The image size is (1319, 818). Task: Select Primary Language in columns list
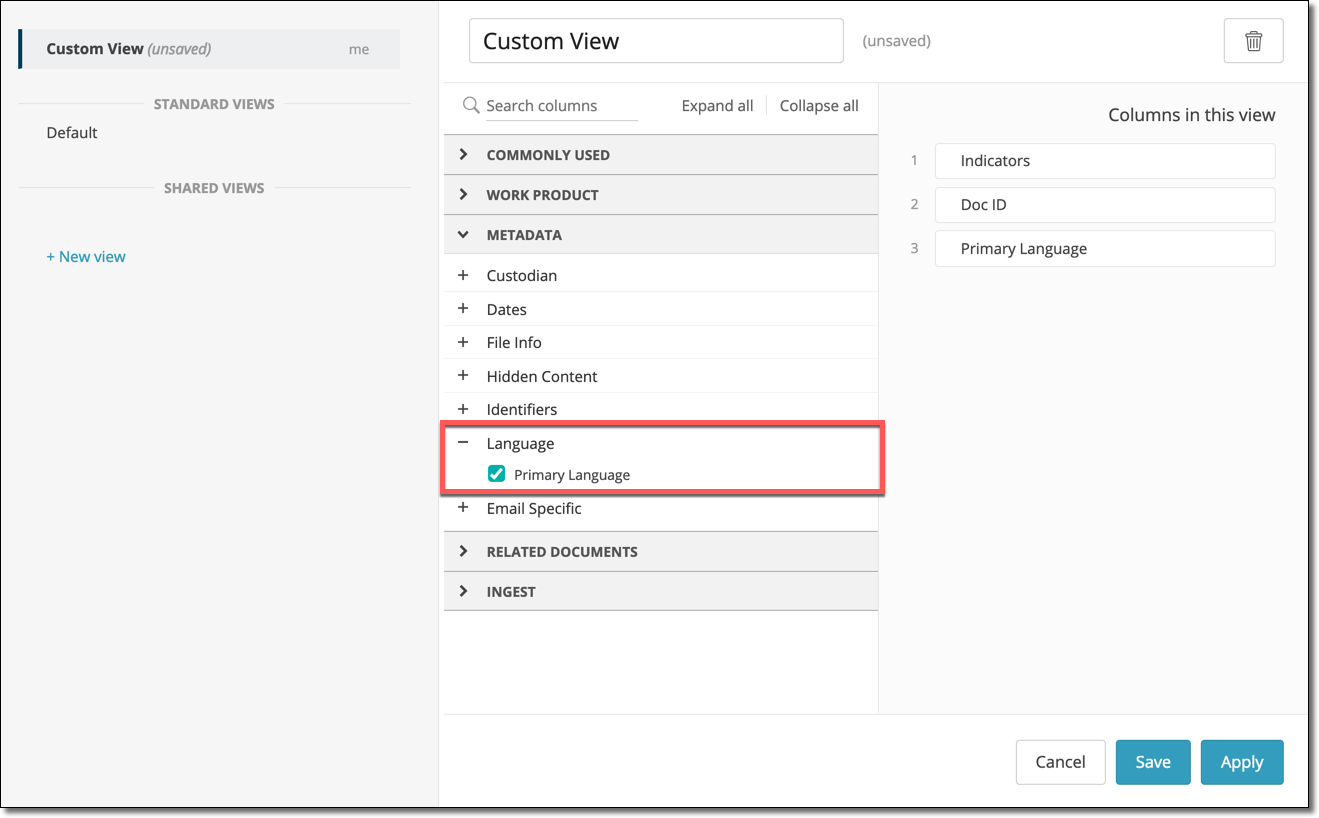(x=1105, y=249)
